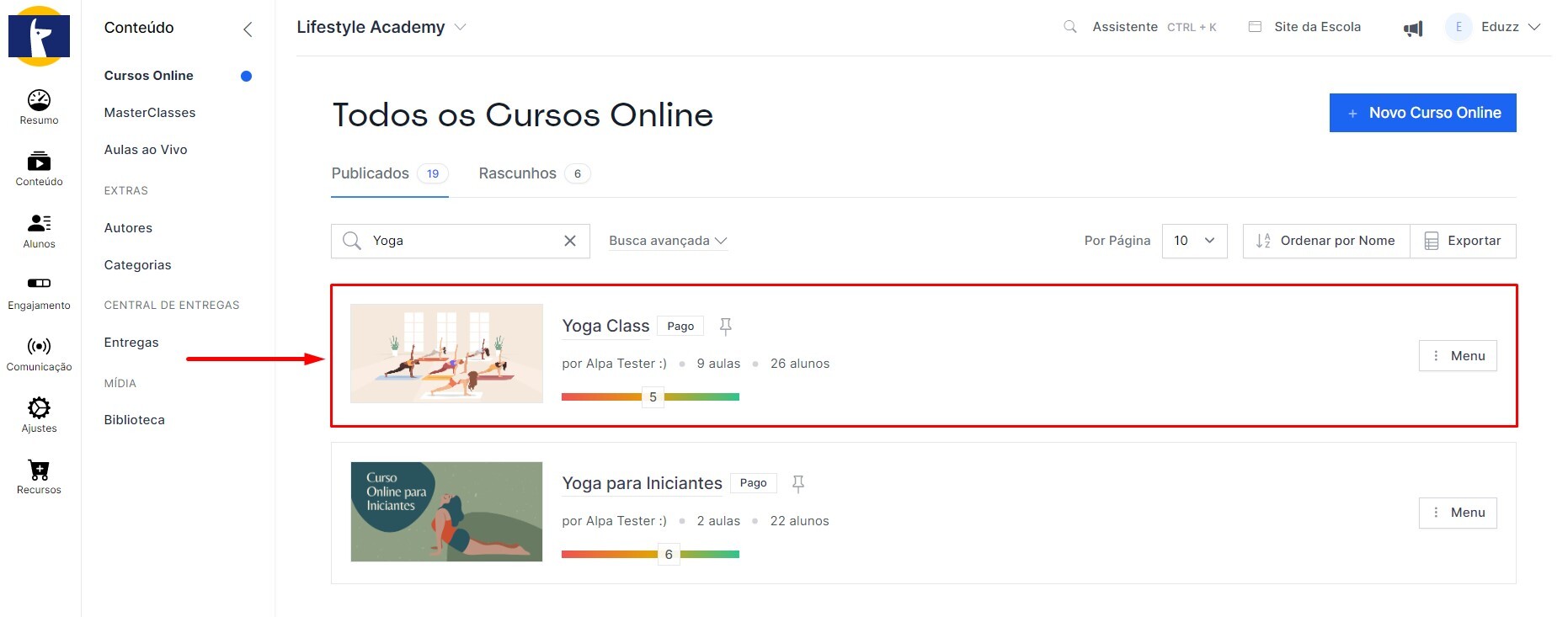Collapse the Conteúdo side panel
1568x617 pixels.
tap(248, 29)
